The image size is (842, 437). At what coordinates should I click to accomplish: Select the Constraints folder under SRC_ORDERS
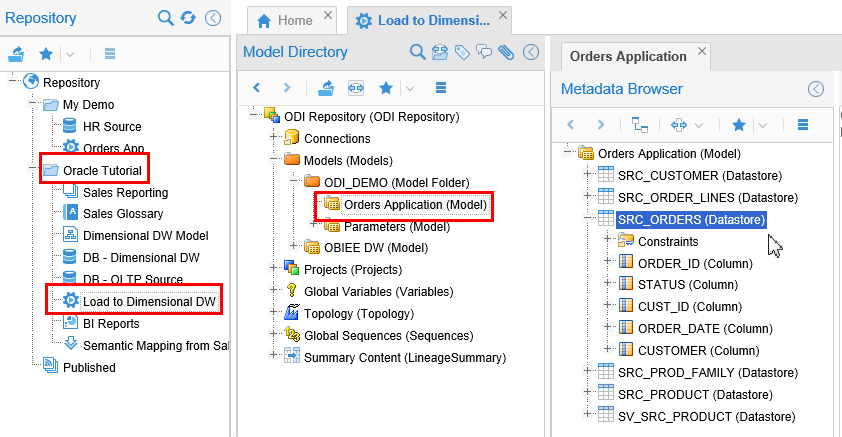pos(667,242)
